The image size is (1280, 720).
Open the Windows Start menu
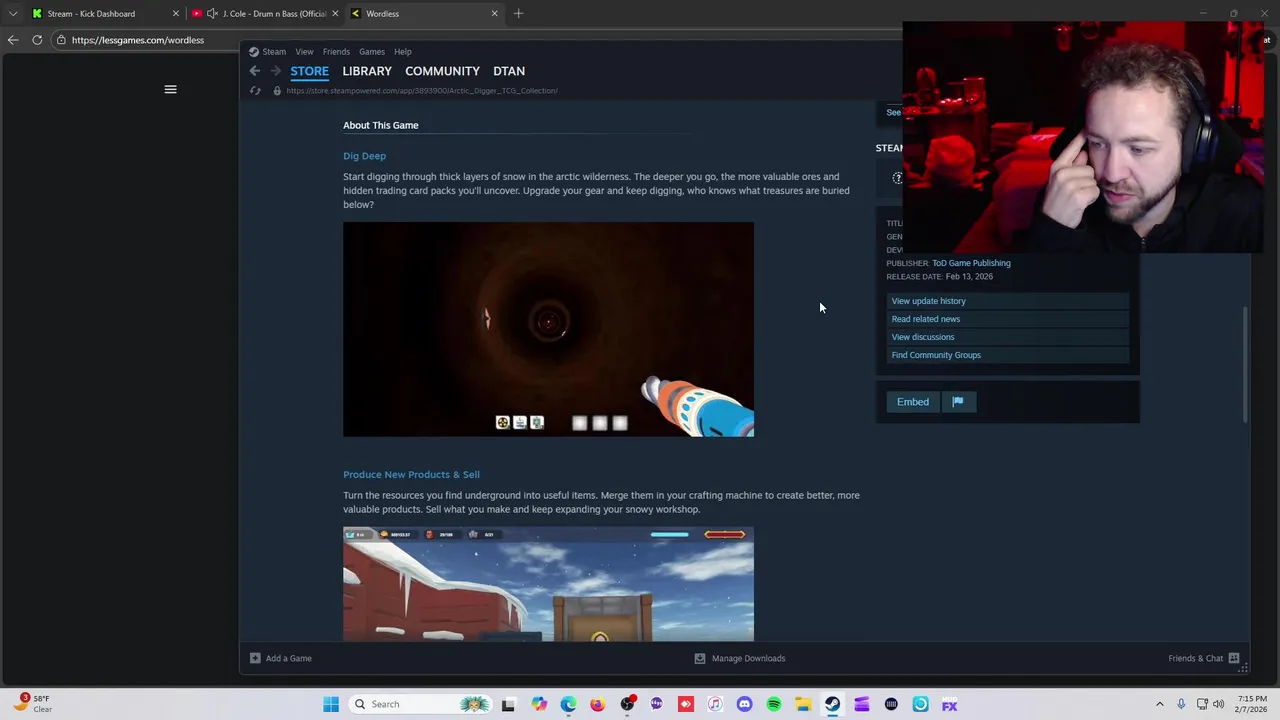[x=331, y=704]
